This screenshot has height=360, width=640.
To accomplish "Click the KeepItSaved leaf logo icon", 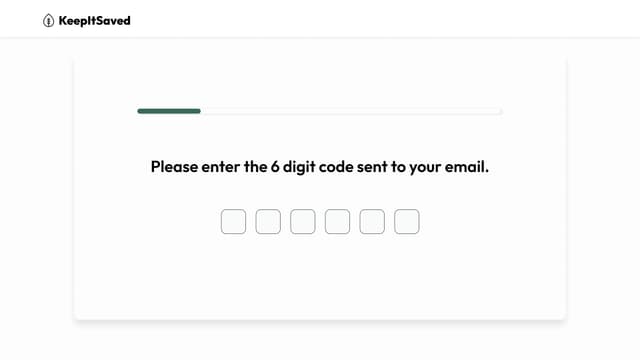I will point(48,20).
